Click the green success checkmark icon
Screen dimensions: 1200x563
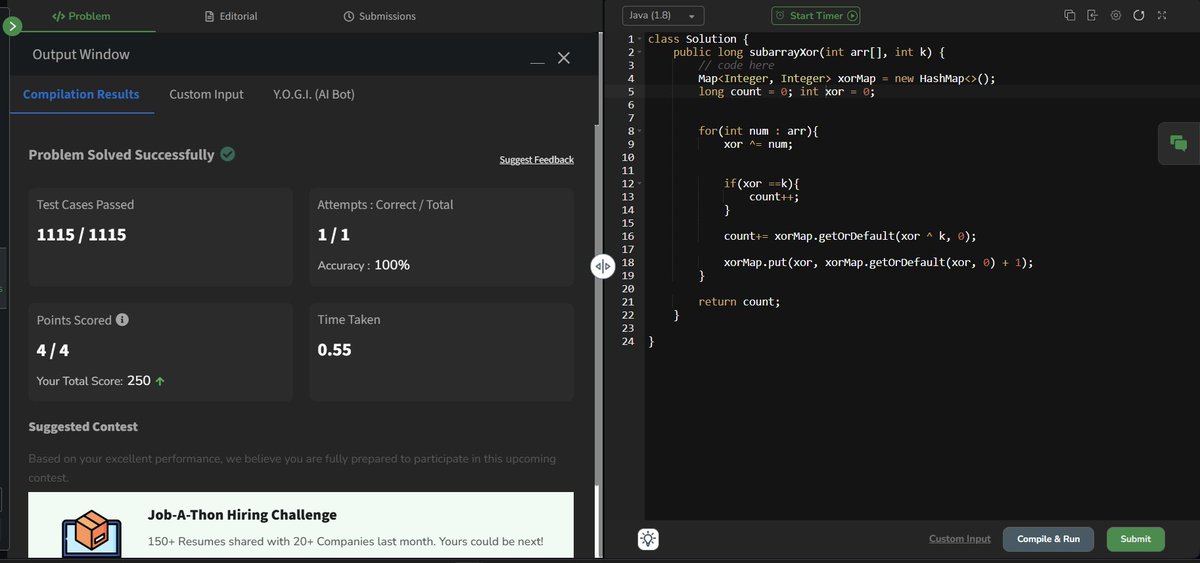(x=228, y=154)
